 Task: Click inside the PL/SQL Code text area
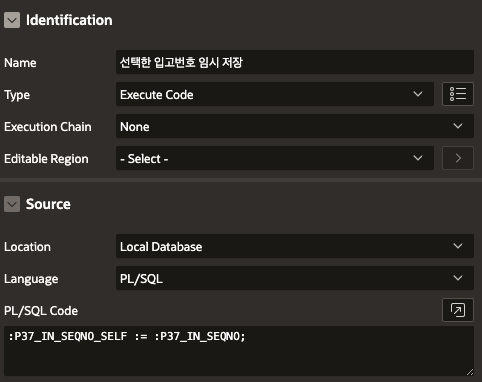click(x=239, y=351)
